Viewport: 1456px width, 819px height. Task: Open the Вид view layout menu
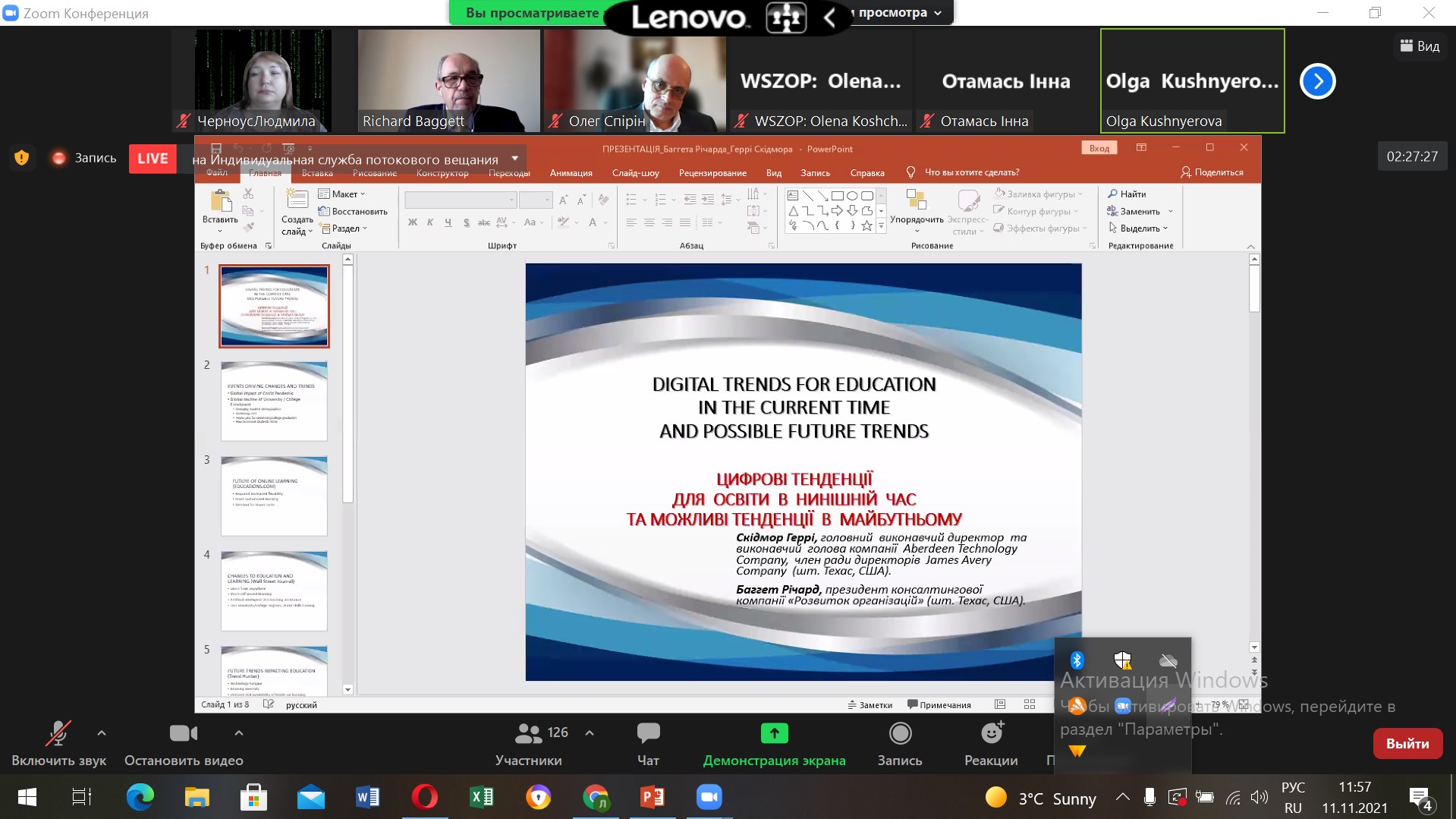(x=1420, y=46)
